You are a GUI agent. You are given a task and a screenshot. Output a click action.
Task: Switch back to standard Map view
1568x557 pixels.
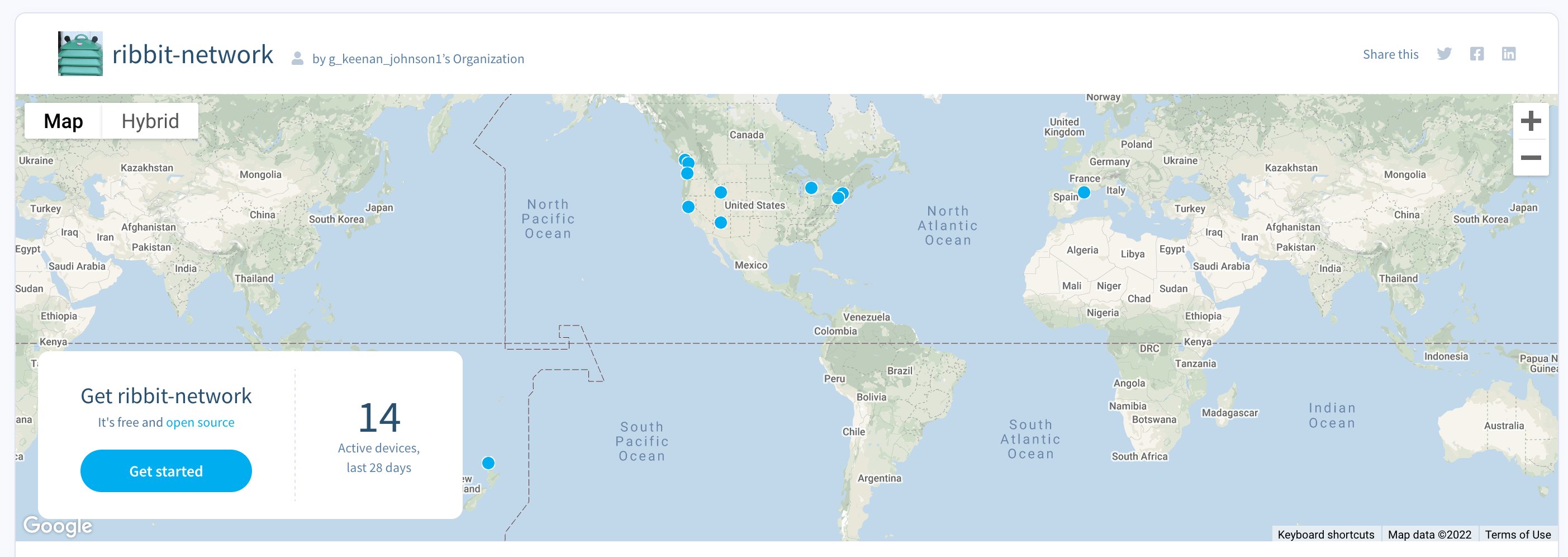[x=63, y=120]
